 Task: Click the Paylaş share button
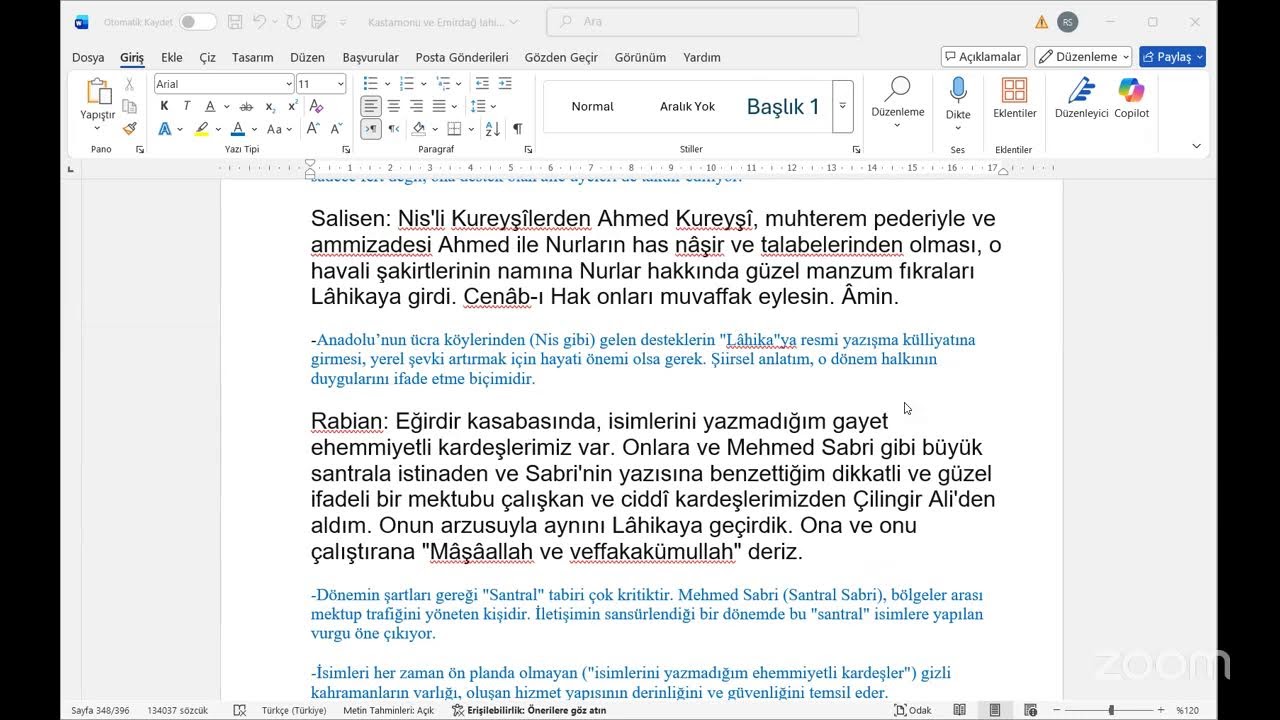[1172, 57]
